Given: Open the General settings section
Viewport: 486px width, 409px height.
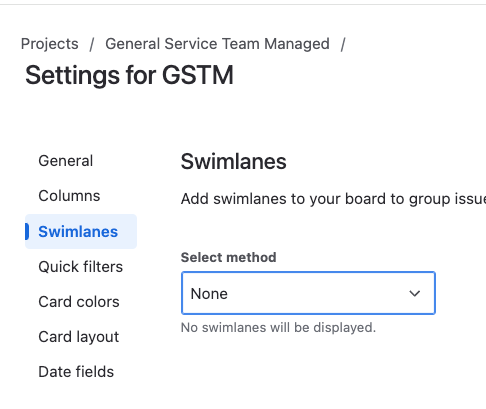Looking at the screenshot, I should click(x=66, y=161).
